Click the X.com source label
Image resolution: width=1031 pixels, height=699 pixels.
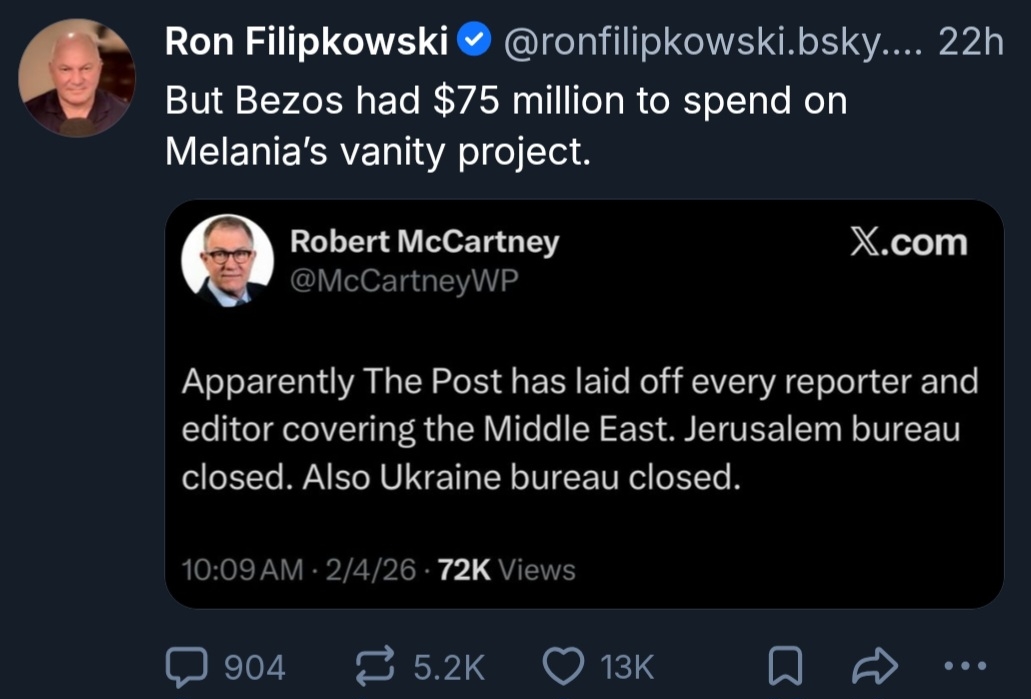pos(908,243)
